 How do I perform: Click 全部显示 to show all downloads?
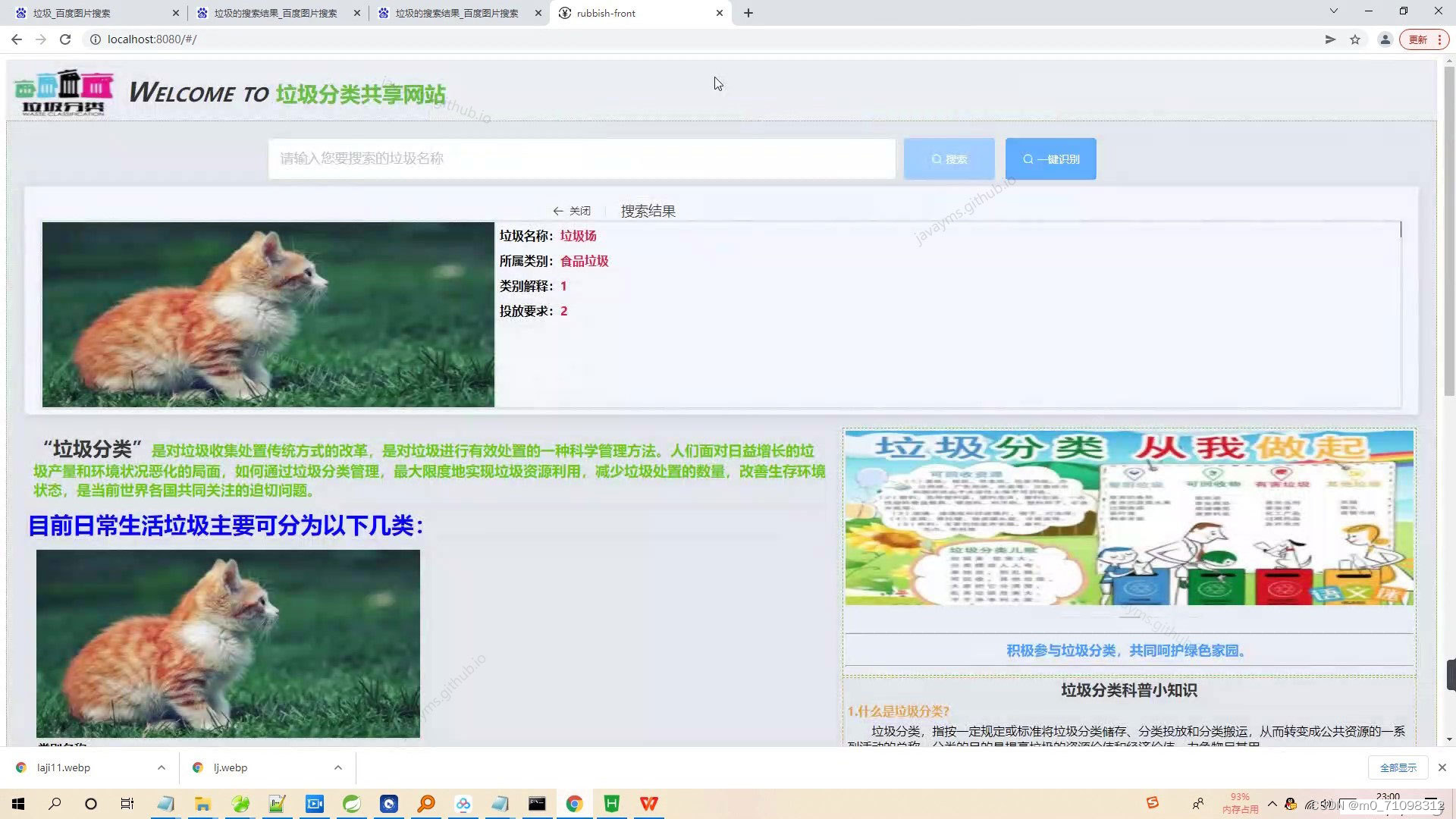[x=1398, y=767]
